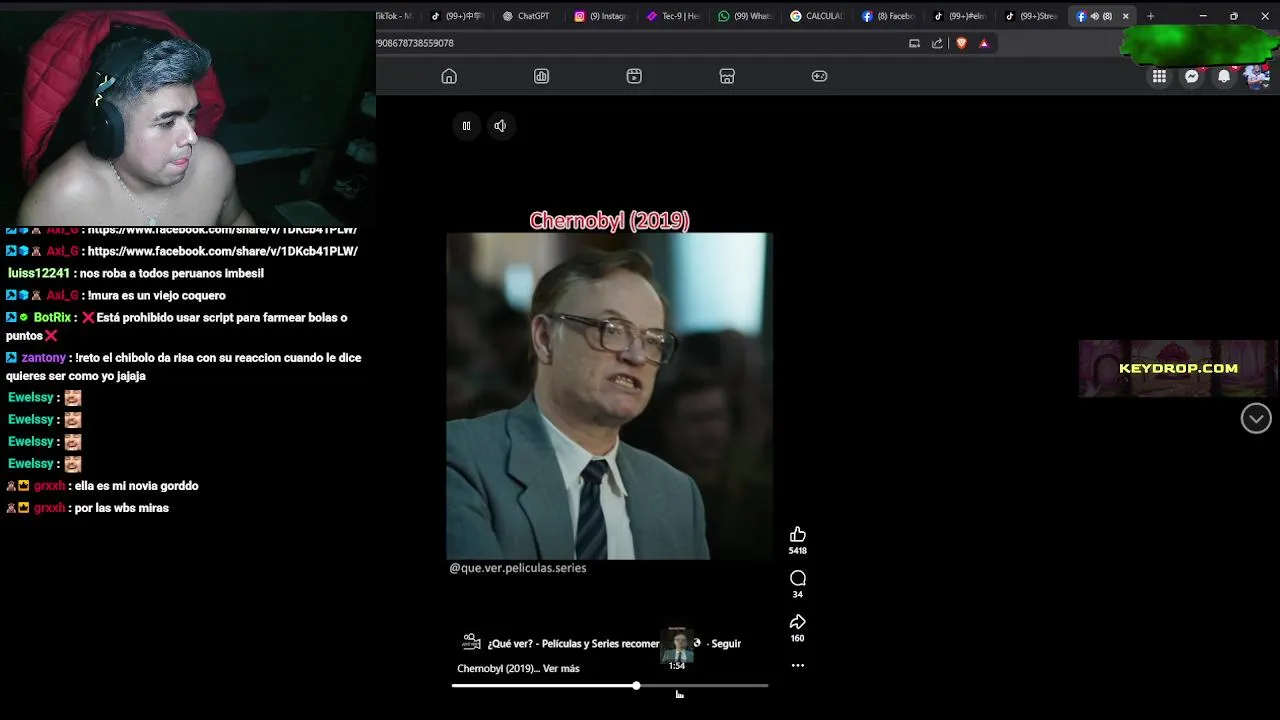Open a new browser tab

(x=1150, y=16)
